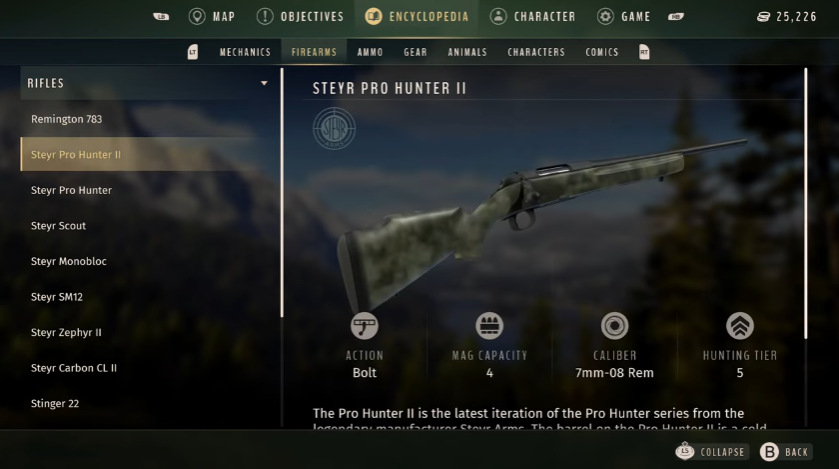
Task: Click the Collapse button
Action: (x=711, y=452)
